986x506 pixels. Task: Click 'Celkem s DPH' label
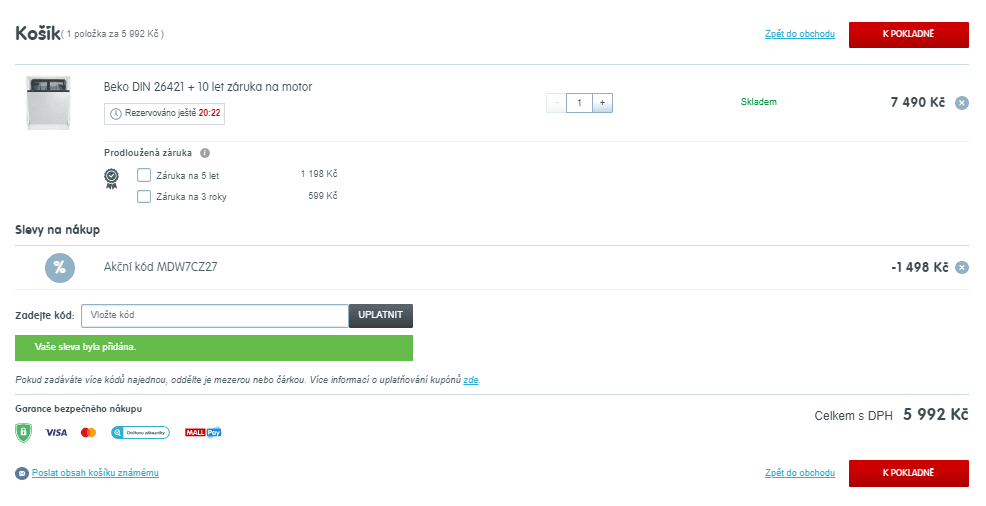tap(853, 416)
